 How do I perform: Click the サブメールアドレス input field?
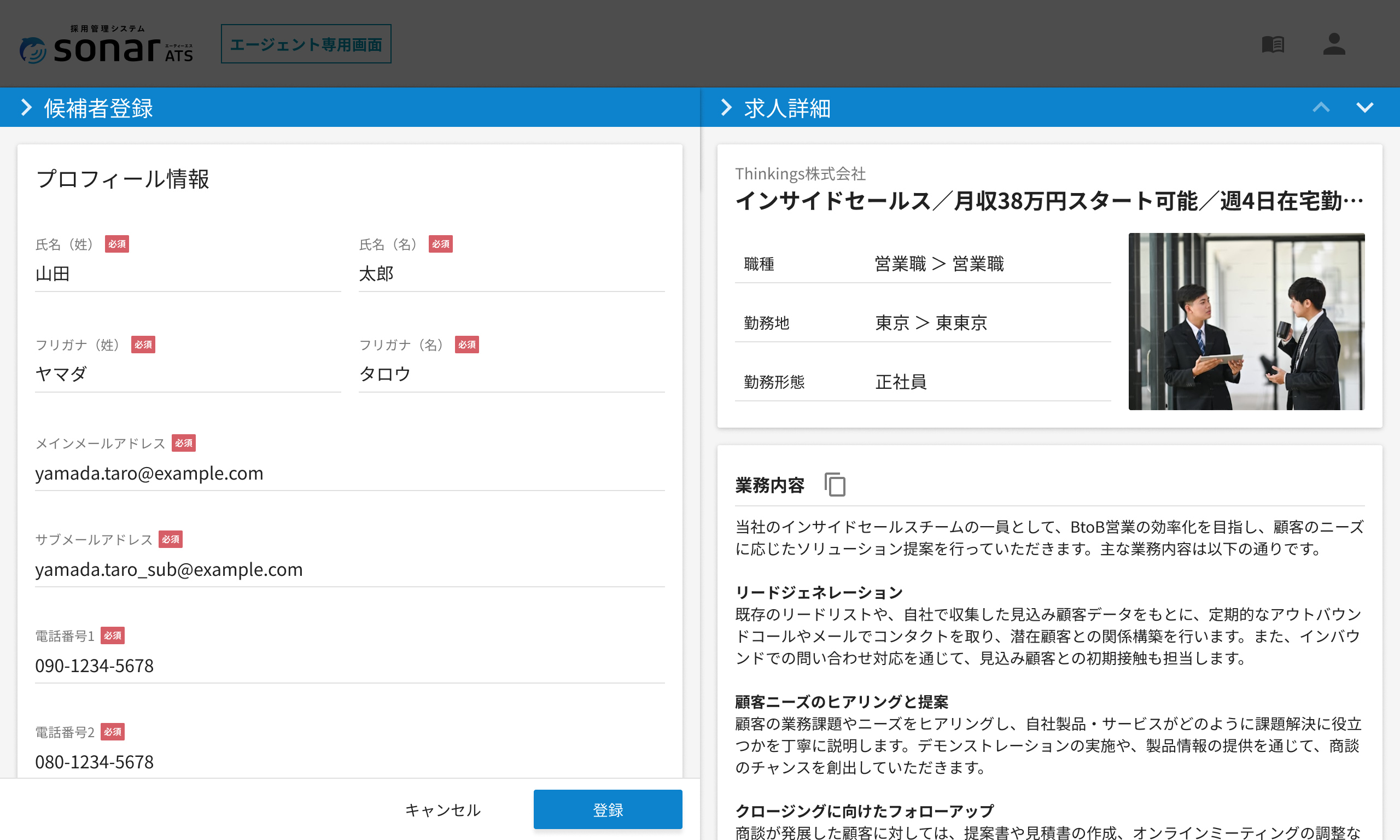pos(349,569)
